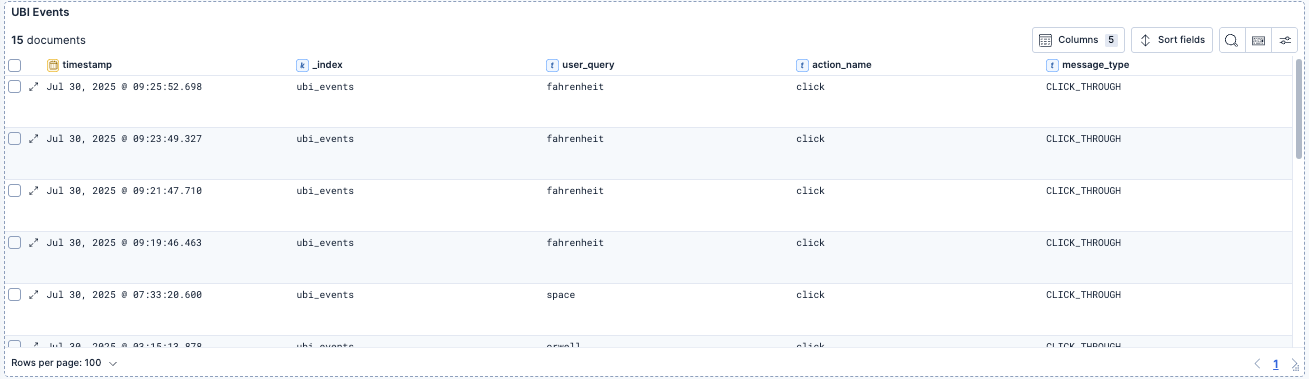Expand the 09:25:52.698 document row
The image size is (1309, 379).
33,87
